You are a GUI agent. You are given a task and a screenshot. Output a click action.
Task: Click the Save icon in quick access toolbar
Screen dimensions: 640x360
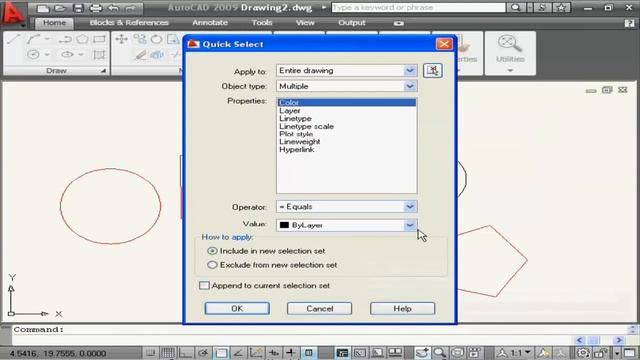click(x=78, y=8)
